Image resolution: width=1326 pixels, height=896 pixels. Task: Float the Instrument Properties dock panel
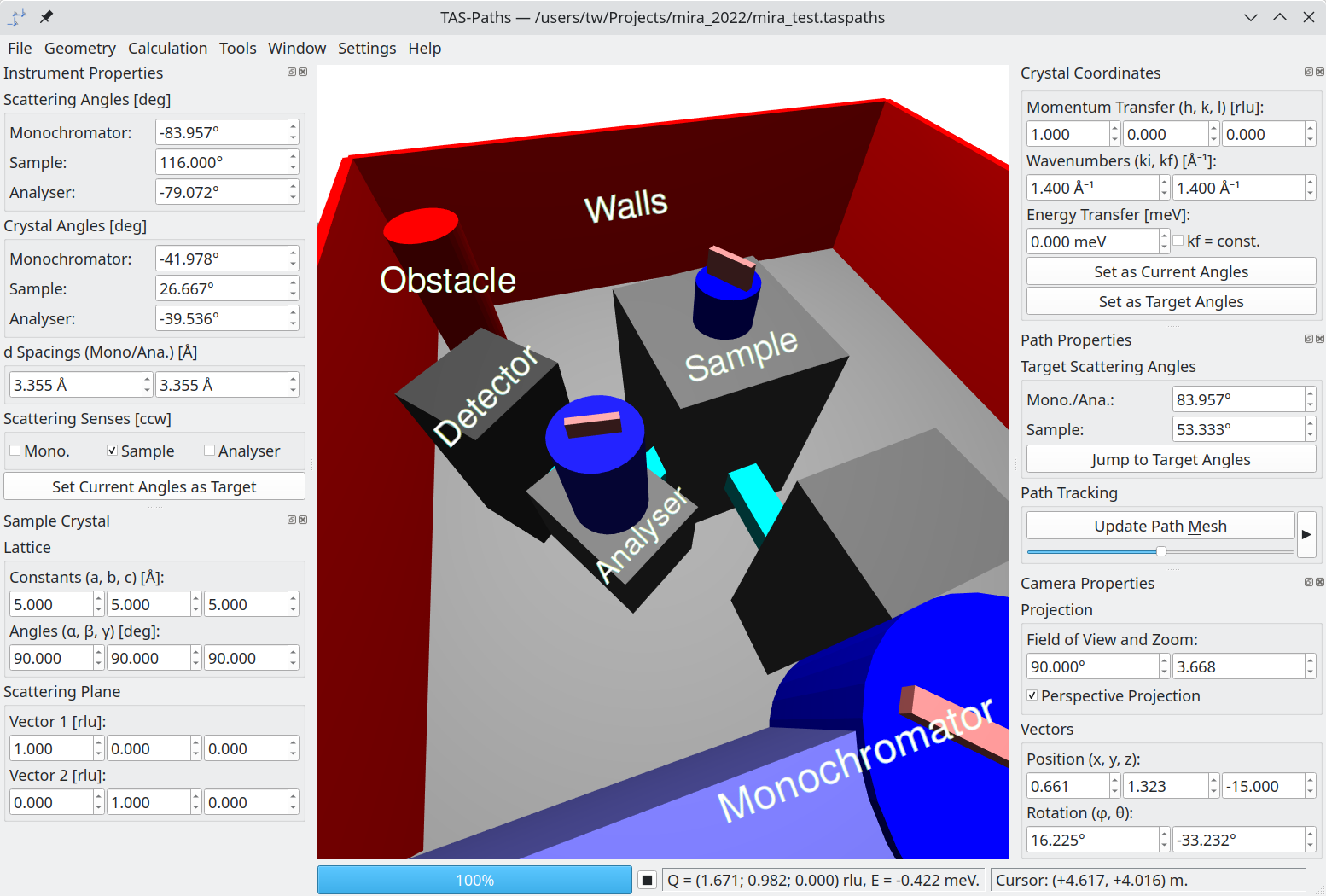click(x=292, y=73)
